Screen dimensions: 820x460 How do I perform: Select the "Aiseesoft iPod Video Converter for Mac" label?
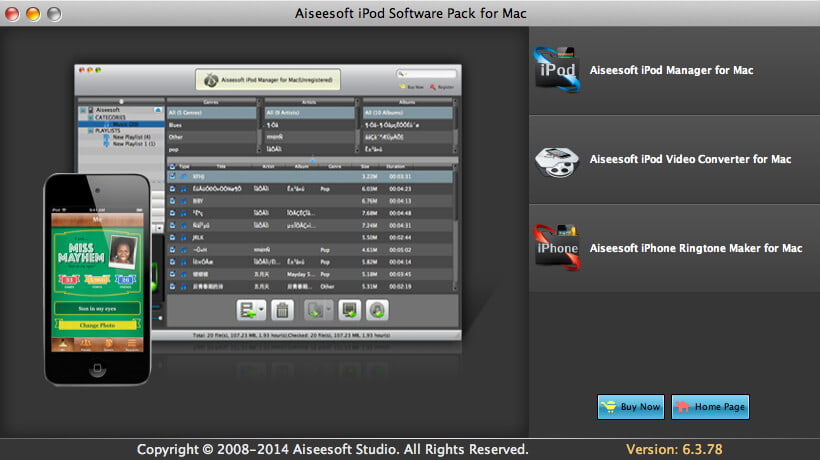(x=690, y=159)
